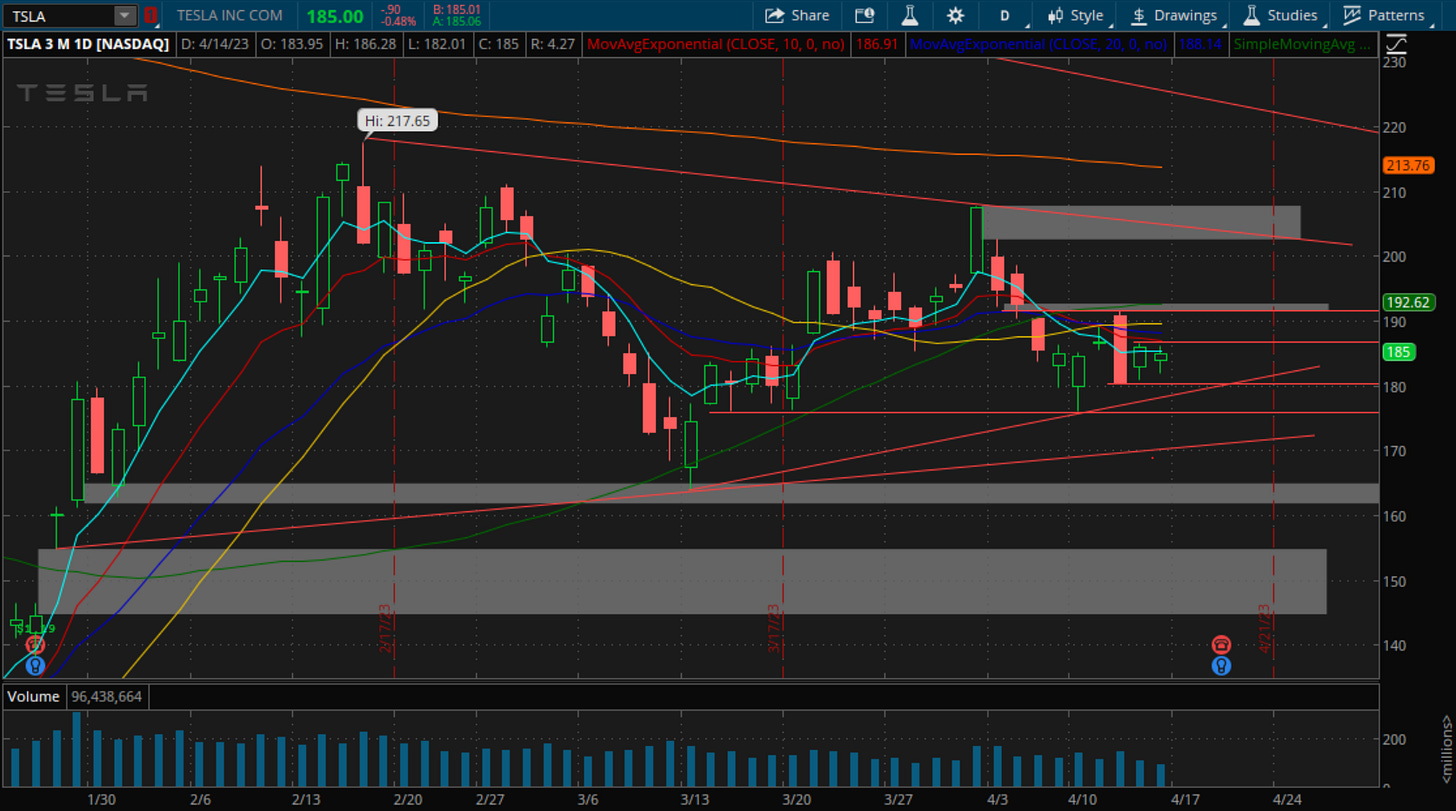This screenshot has width=1456, height=811.
Task: Open the D aggregation period dropdown
Action: tap(1004, 15)
